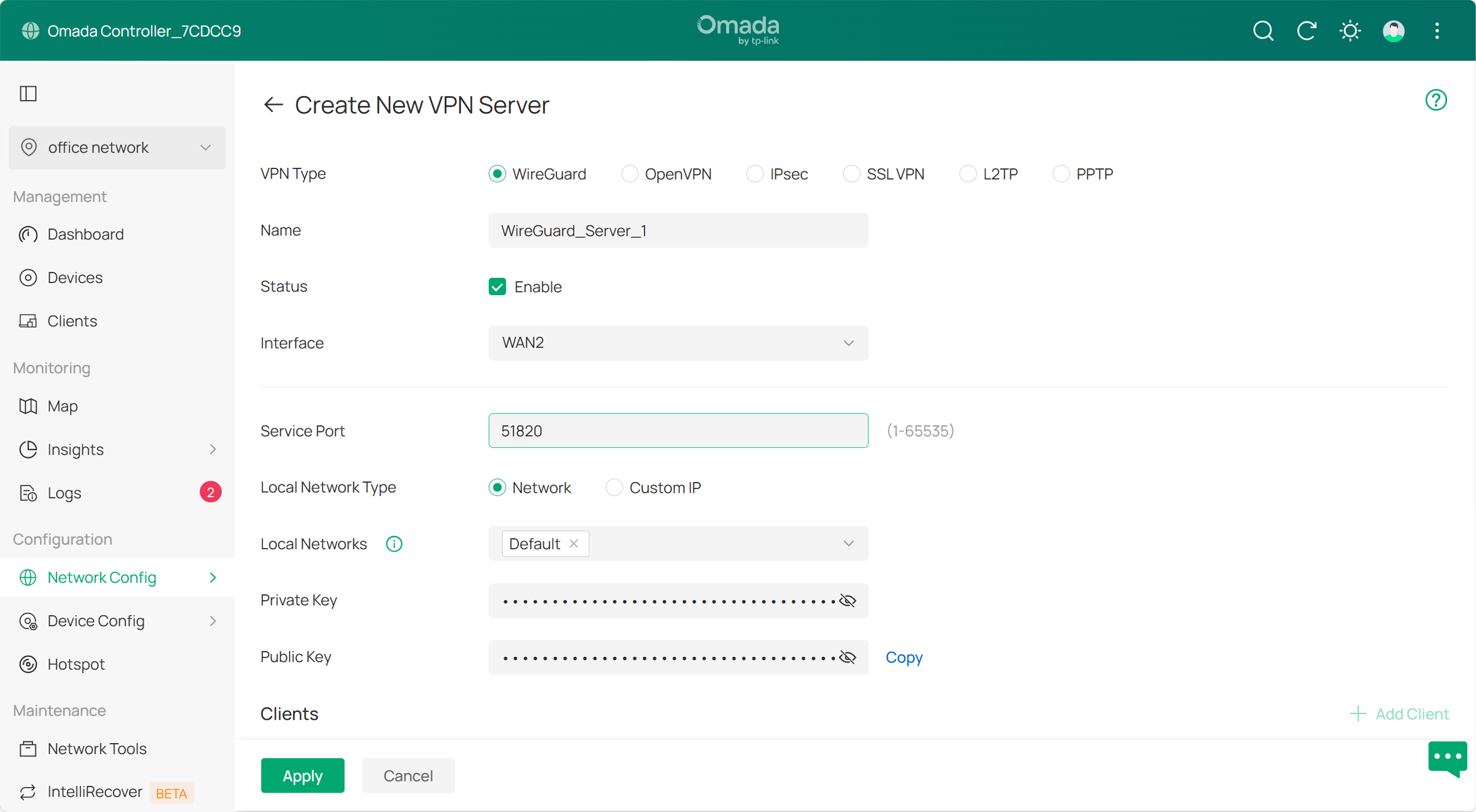Image resolution: width=1476 pixels, height=812 pixels.
Task: Open the three-dot more options menu
Action: click(1437, 31)
